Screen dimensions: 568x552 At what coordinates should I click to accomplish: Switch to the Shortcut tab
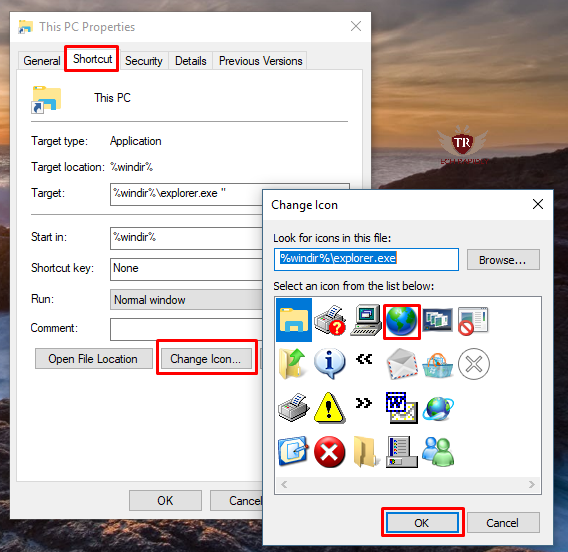tap(92, 59)
